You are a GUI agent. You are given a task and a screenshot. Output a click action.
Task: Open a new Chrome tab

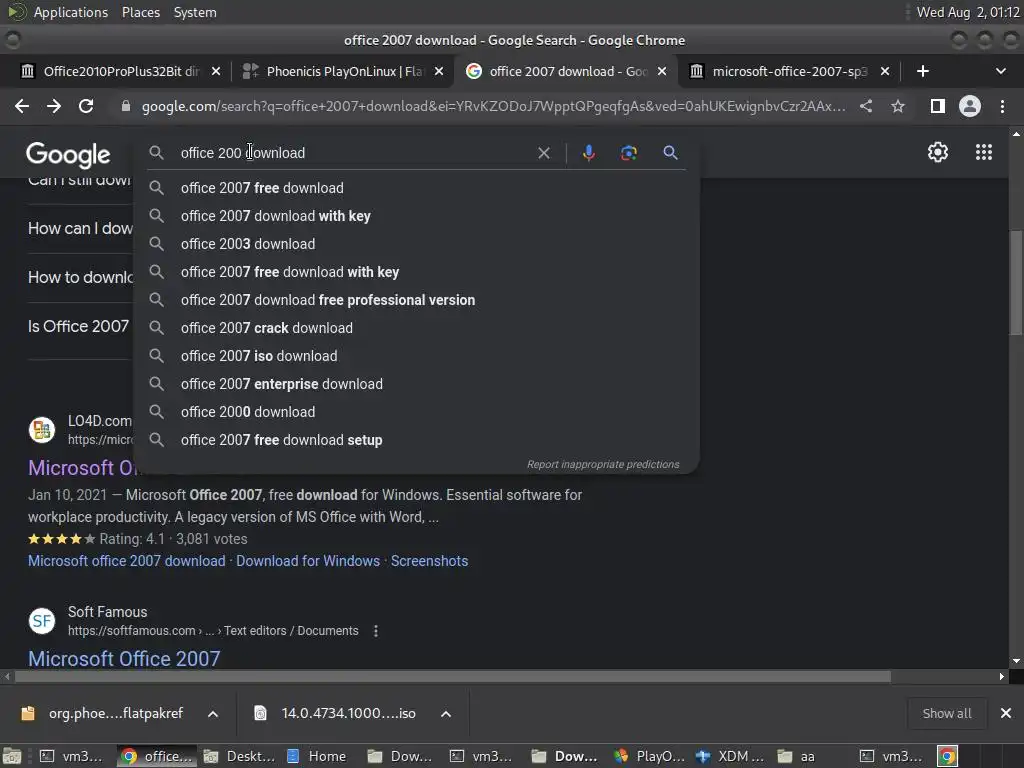(x=923, y=71)
